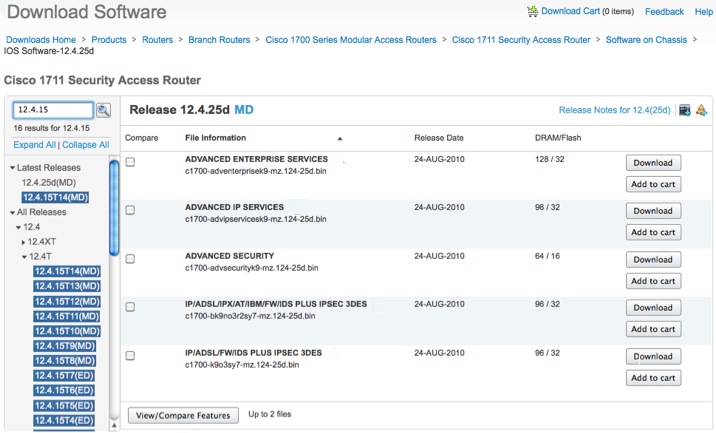Image resolution: width=716 pixels, height=433 pixels.
Task: Collapse the 12.4 tree node
Action: 19,227
